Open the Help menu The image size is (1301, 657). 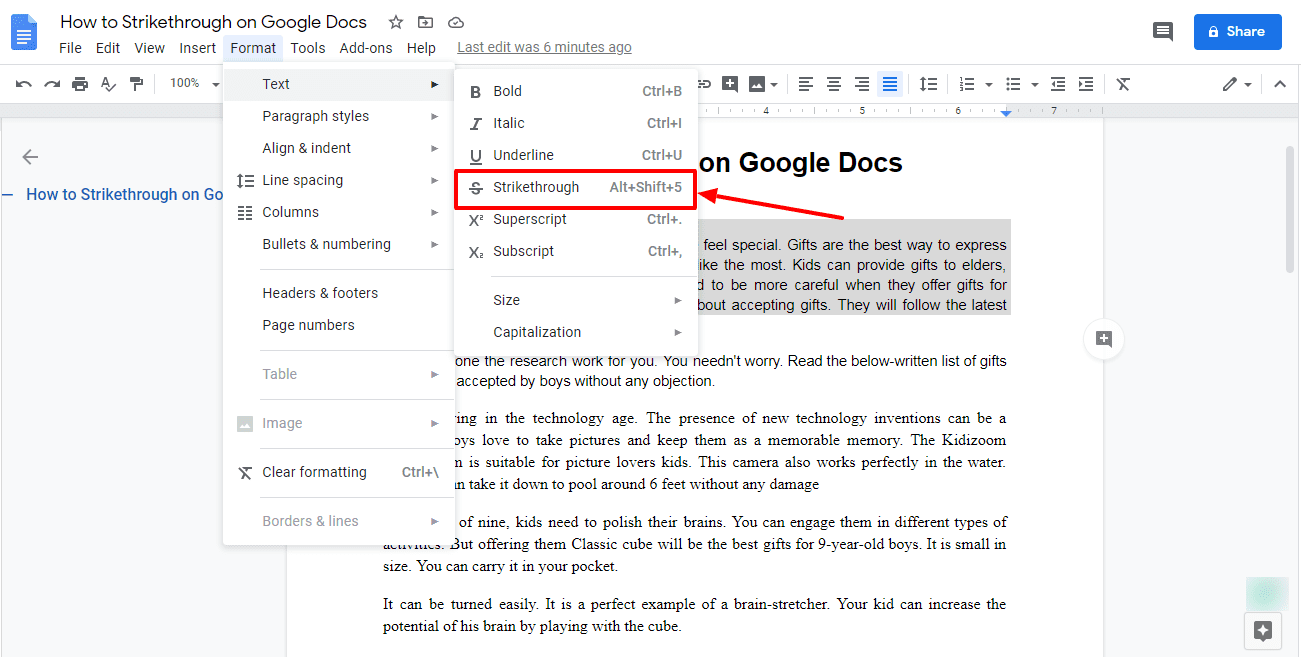click(x=421, y=48)
